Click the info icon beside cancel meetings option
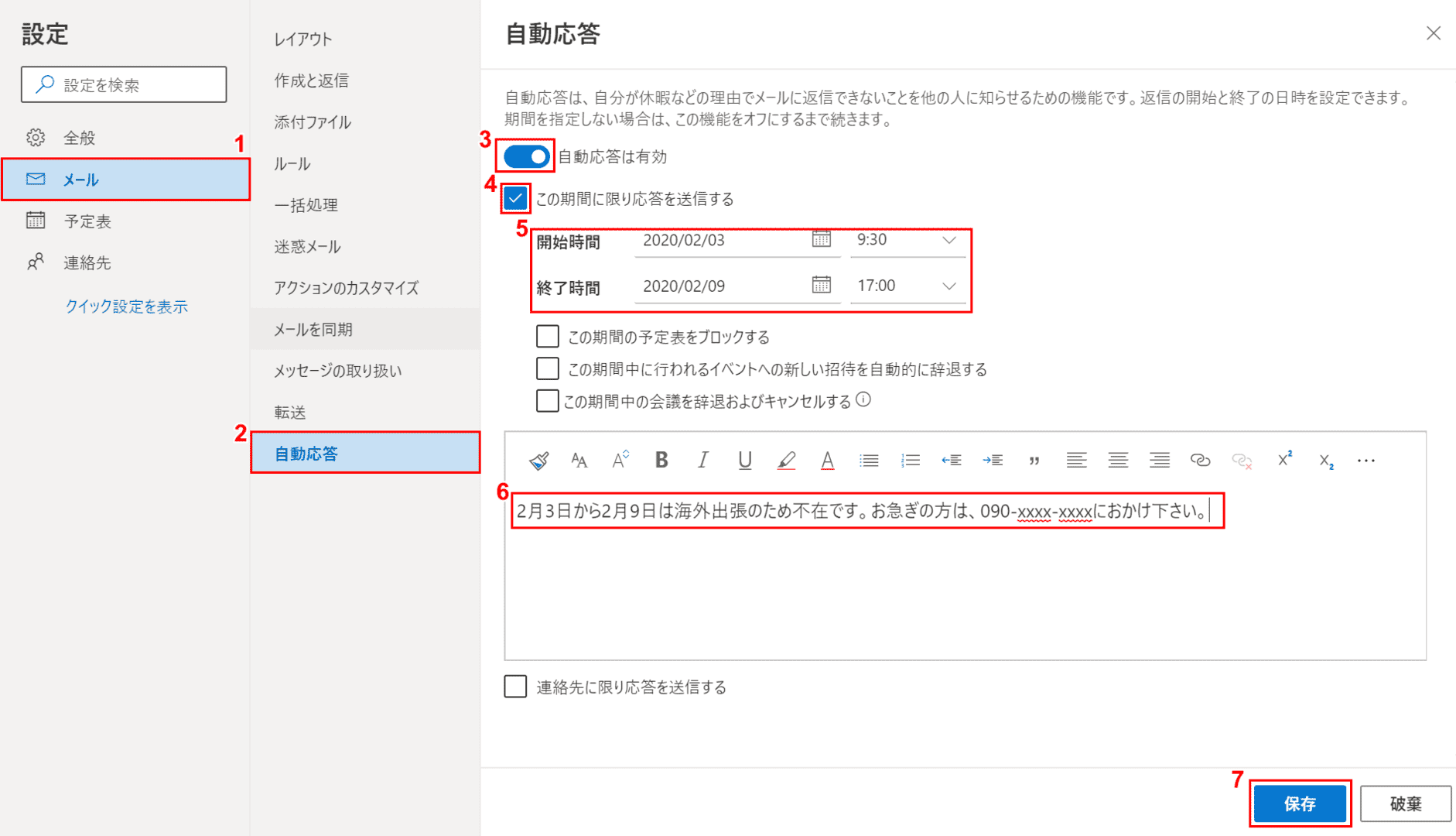Viewport: 1456px width, 836px height. 863,399
